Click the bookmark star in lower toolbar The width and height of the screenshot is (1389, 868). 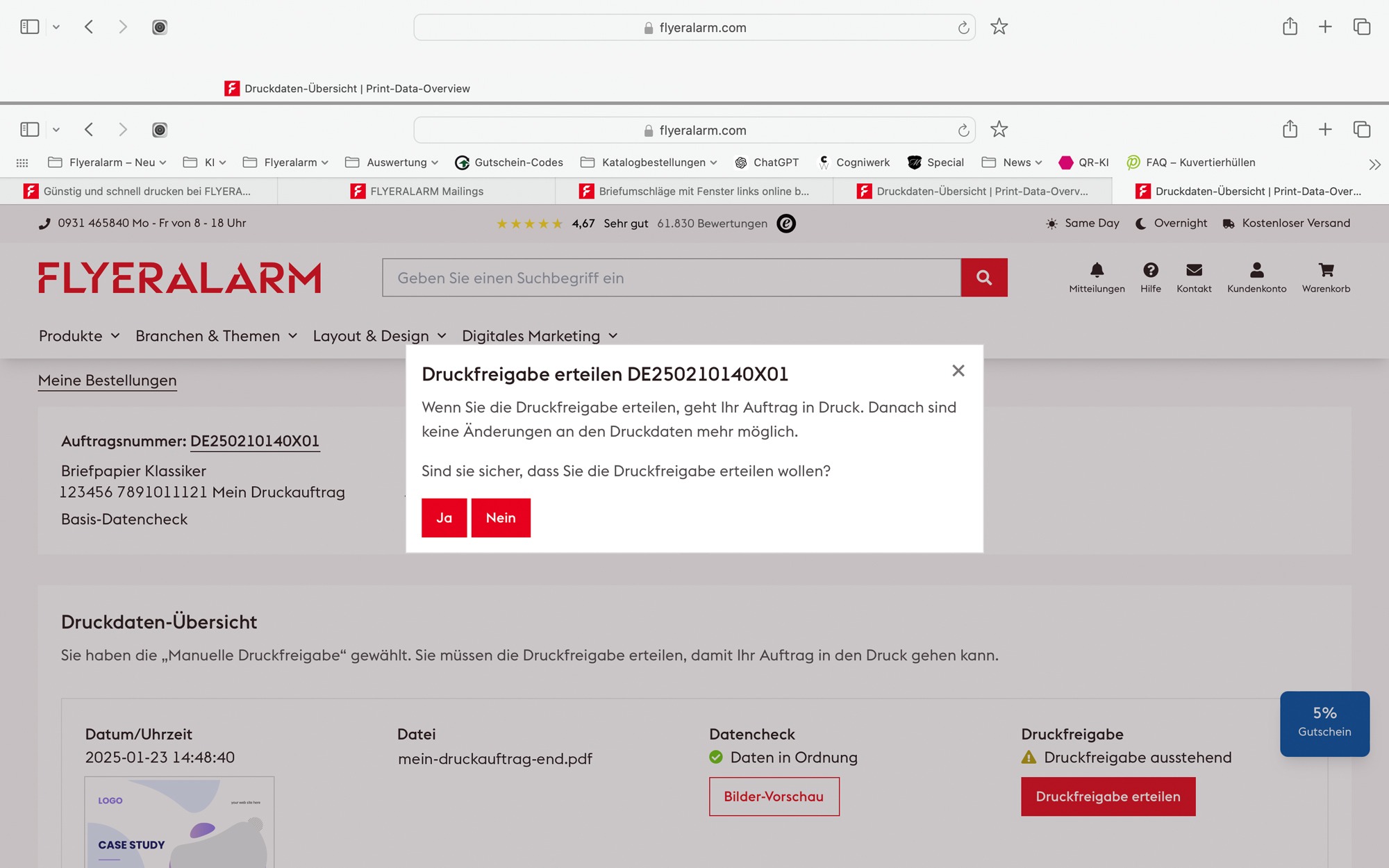(x=999, y=129)
